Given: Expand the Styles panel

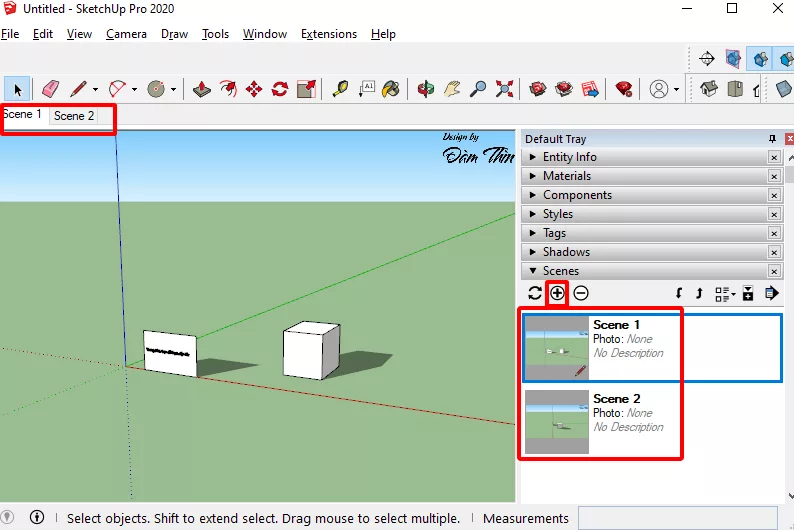Looking at the screenshot, I should (x=650, y=214).
